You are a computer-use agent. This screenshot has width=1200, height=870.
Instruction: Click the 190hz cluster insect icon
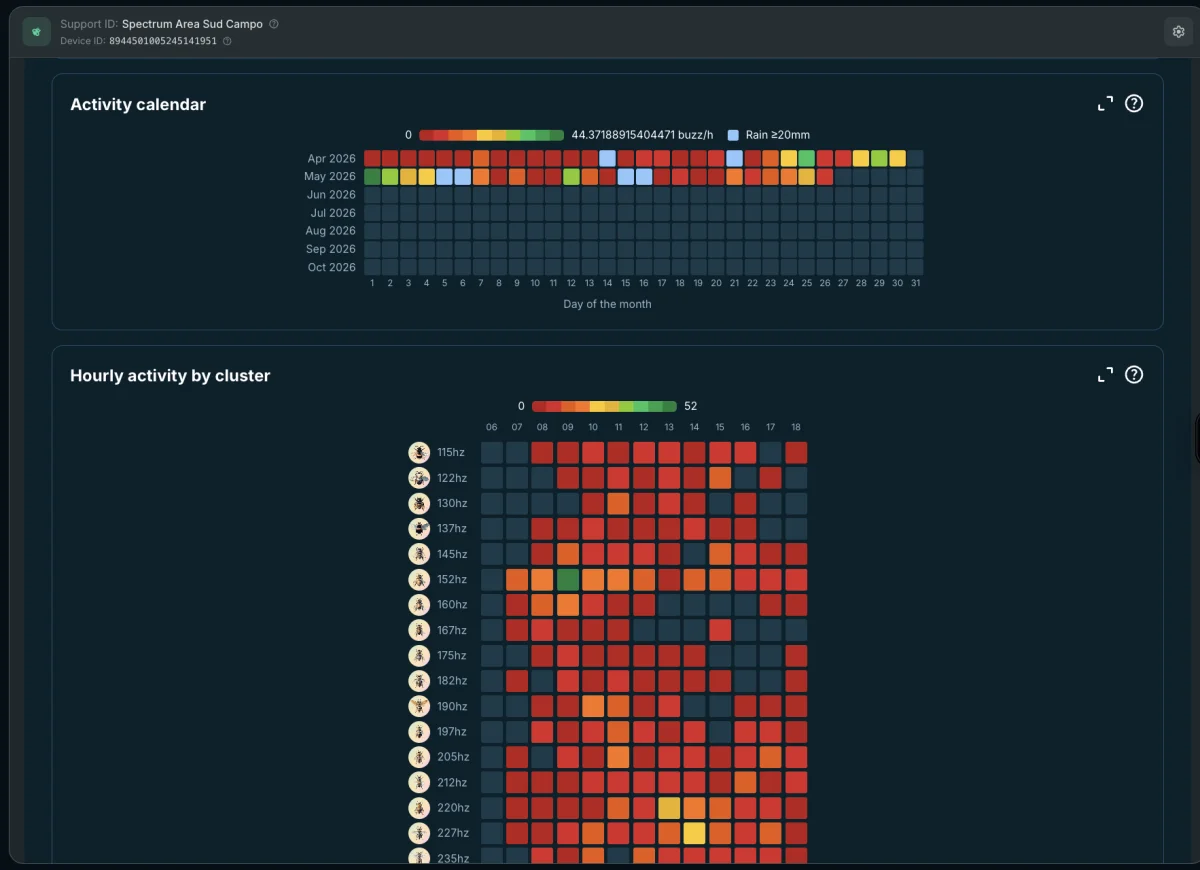point(419,706)
